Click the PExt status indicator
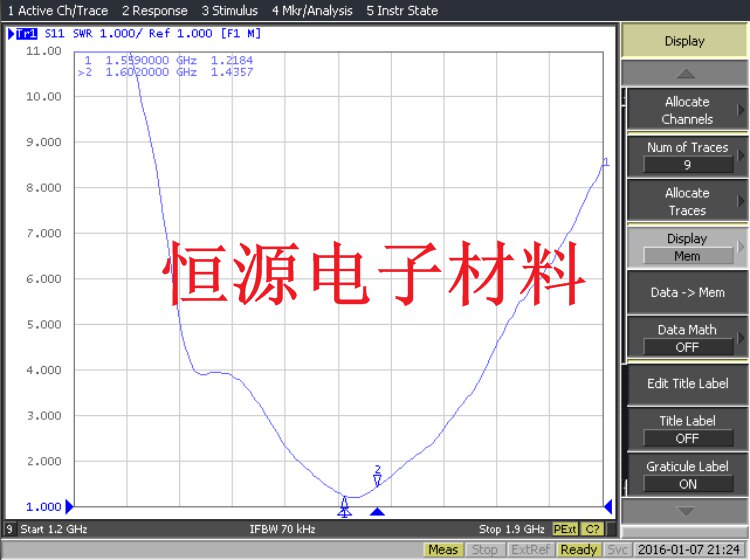Screen dimensions: 750x560 coord(565,529)
